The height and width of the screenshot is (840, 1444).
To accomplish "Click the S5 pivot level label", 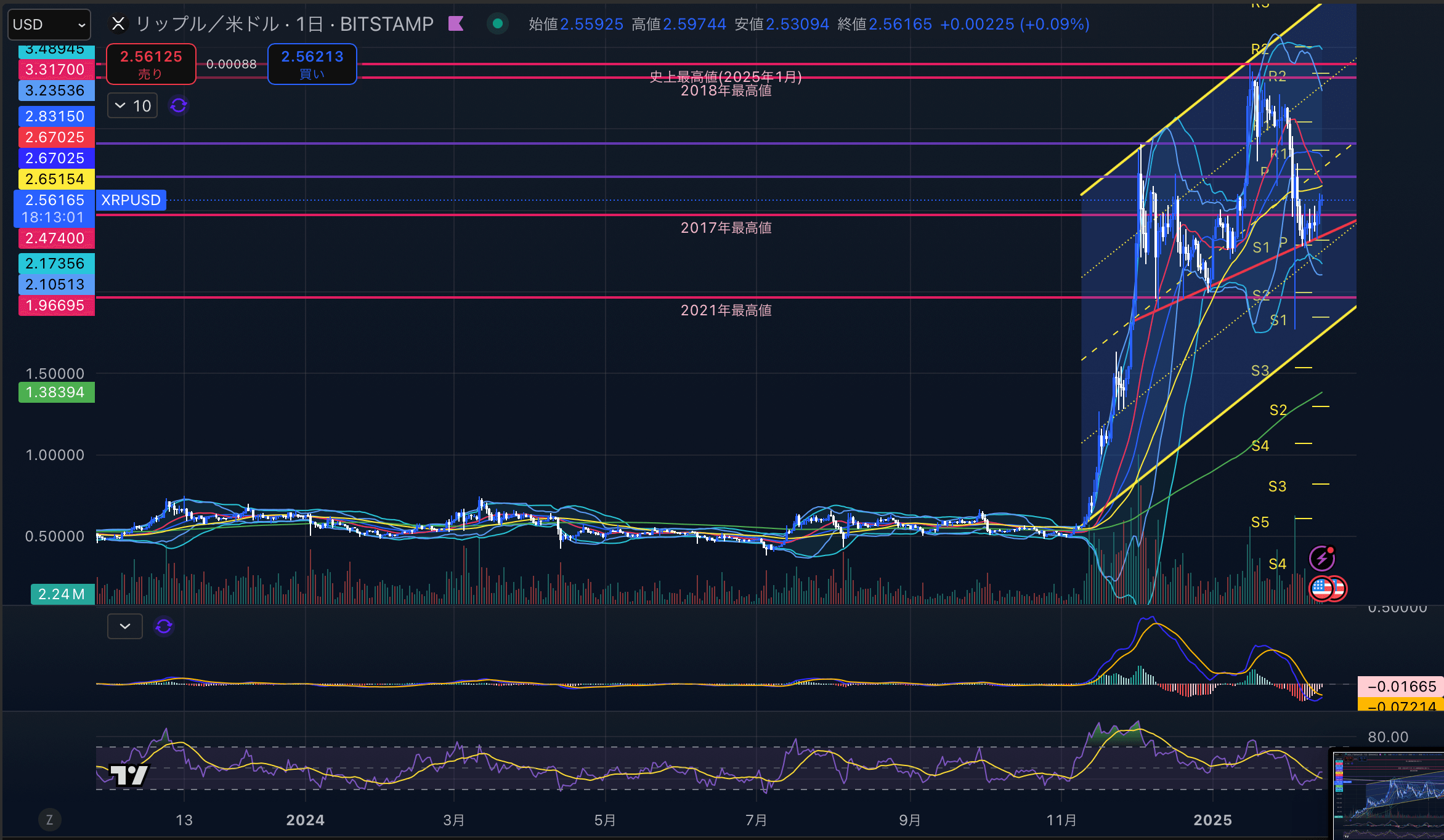I will coord(1260,522).
